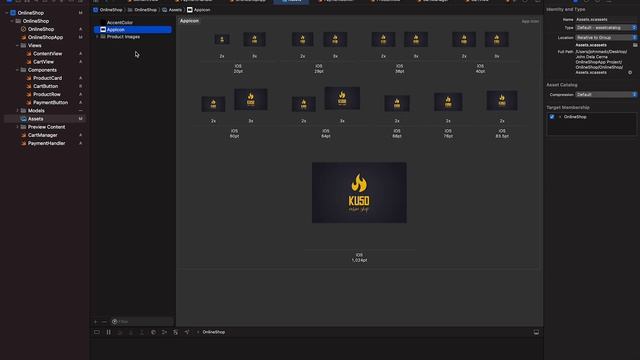The height and width of the screenshot is (360, 640).
Task: Click the Models folder icon
Action: [23, 111]
